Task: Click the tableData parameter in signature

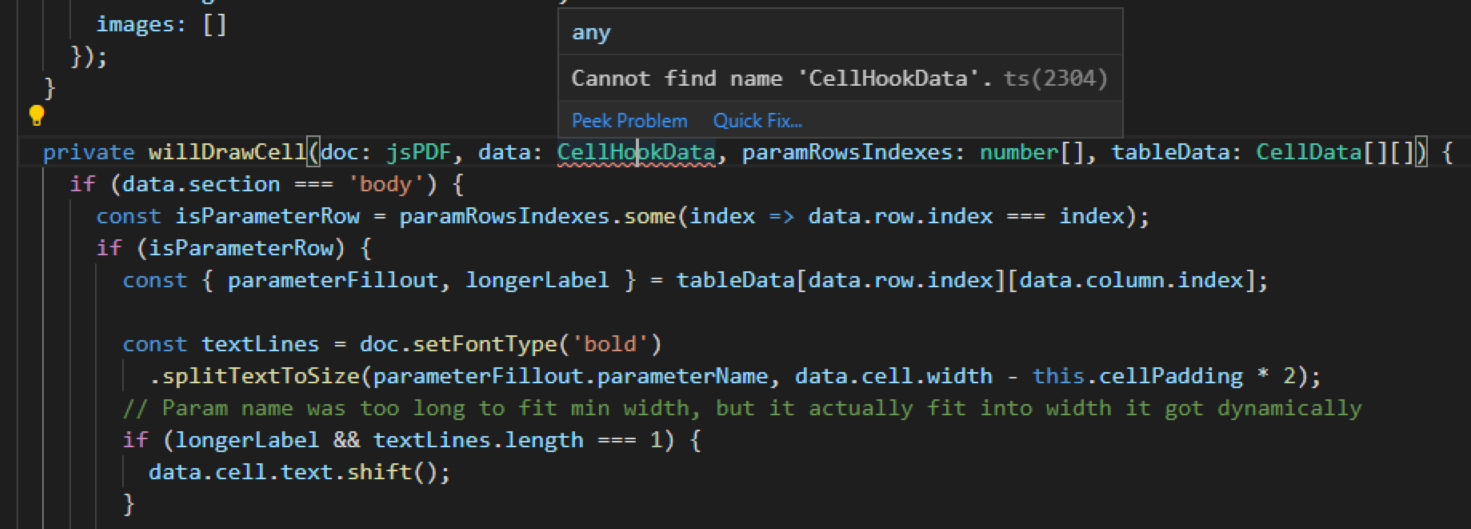Action: tap(1171, 152)
